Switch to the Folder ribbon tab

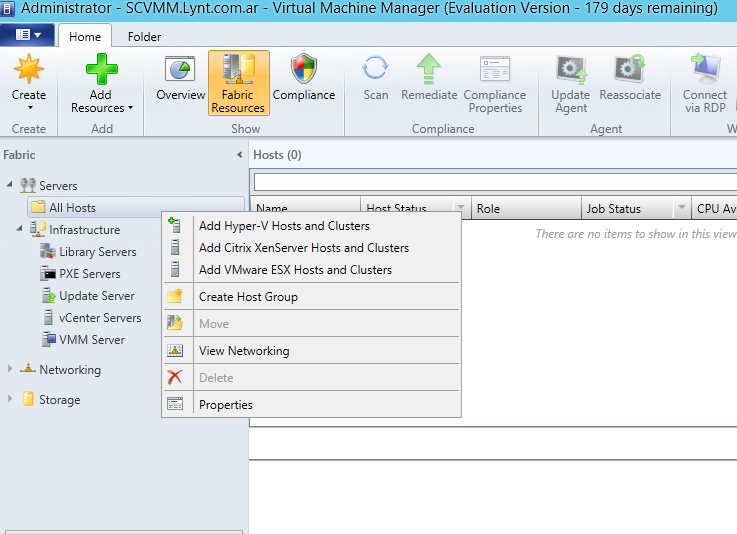click(144, 37)
